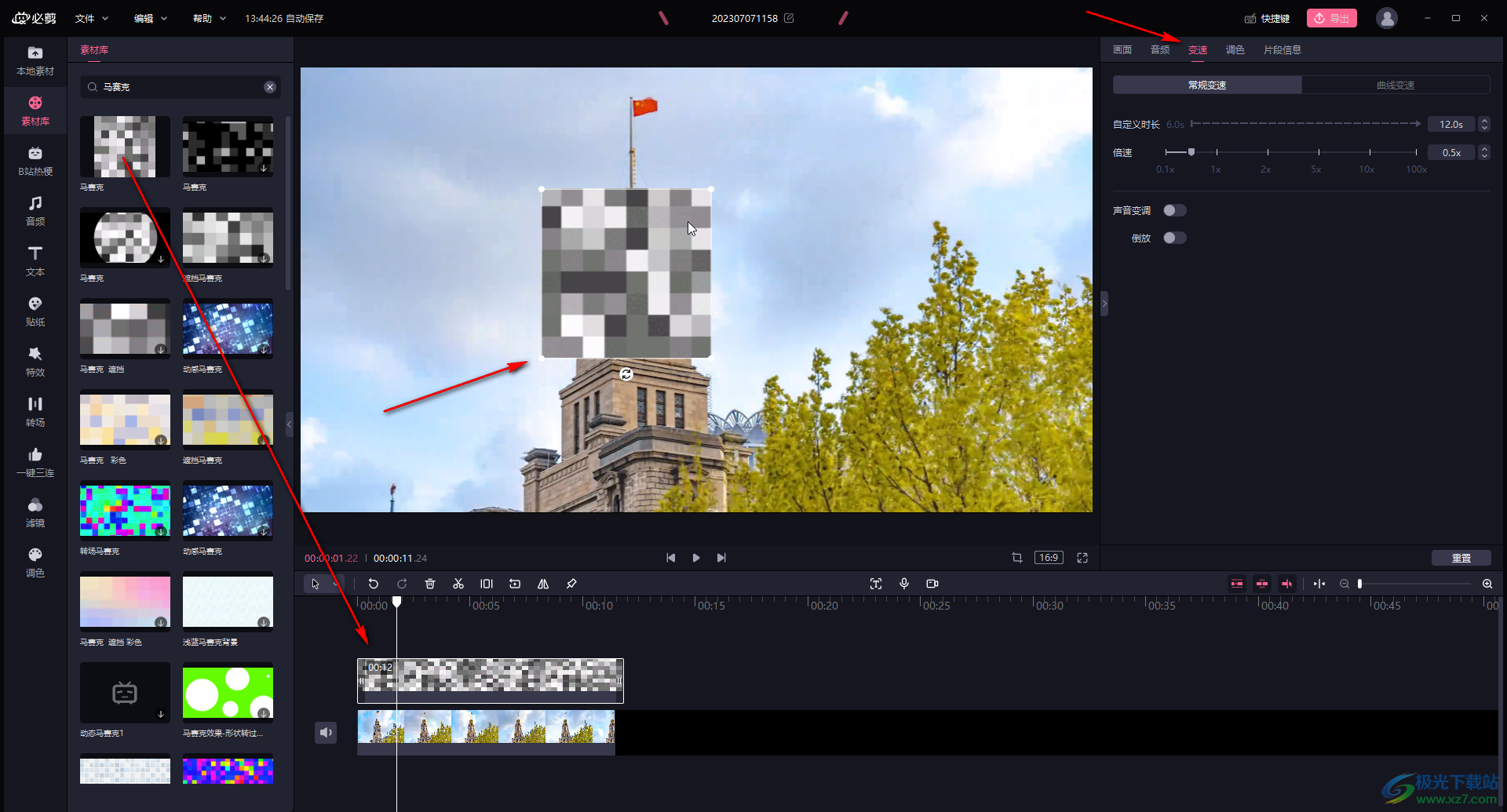The width and height of the screenshot is (1507, 812).
Task: Click the mirror flip icon
Action: click(543, 584)
